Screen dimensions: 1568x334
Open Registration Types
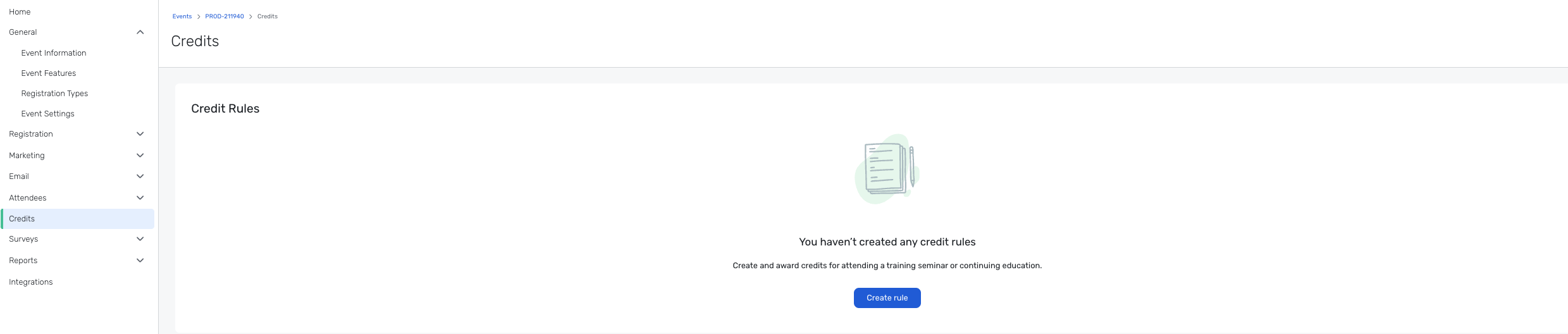tap(54, 94)
